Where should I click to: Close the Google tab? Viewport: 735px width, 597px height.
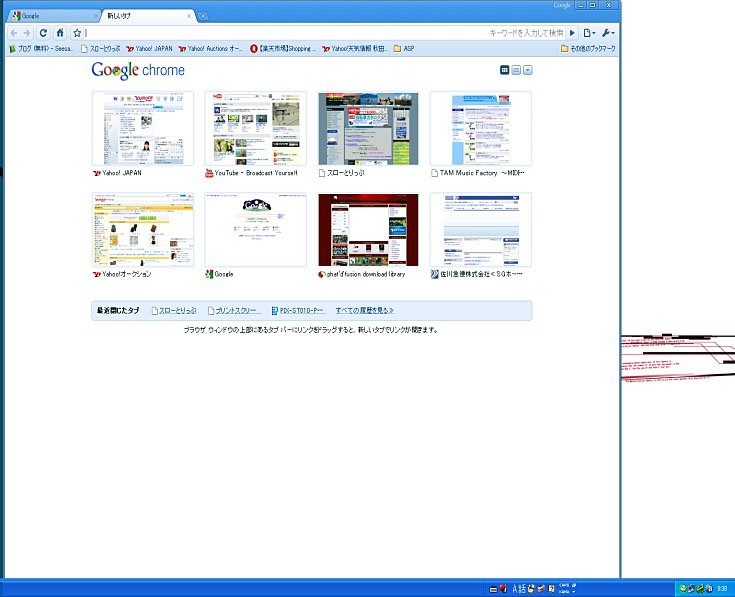pyautogui.click(x=96, y=16)
